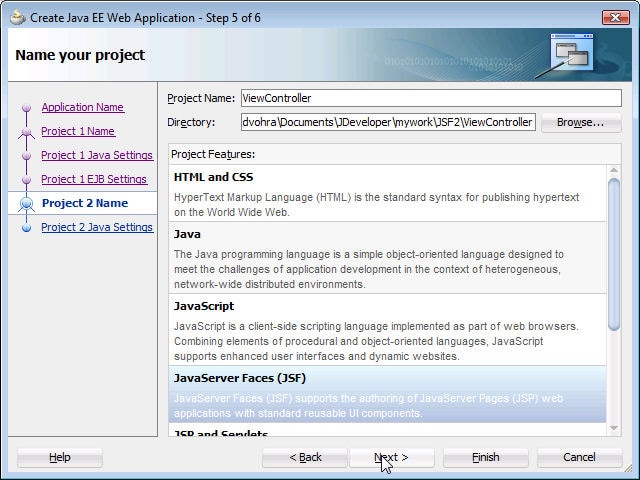Cancel the Create Web Application wizard
640x480 pixels.
[580, 458]
